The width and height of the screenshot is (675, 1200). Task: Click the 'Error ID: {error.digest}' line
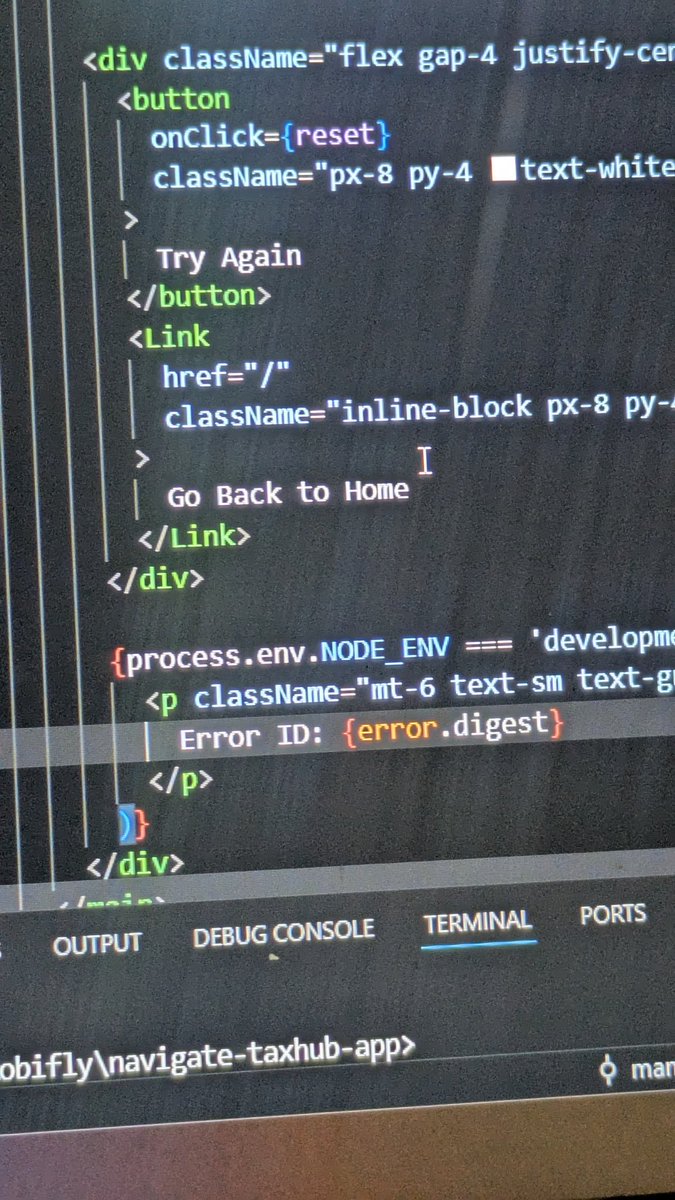371,733
